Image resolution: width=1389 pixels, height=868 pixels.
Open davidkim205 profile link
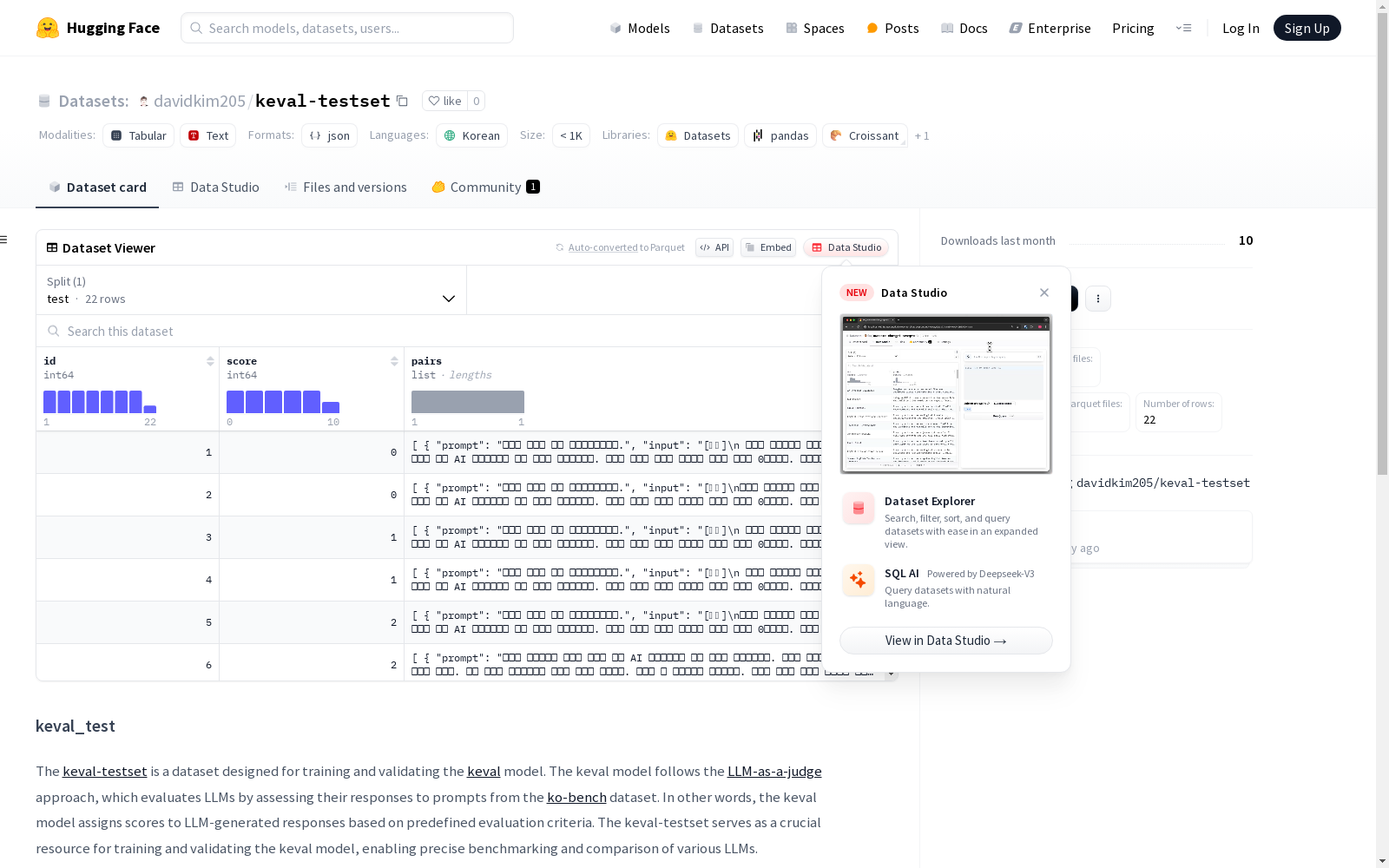click(200, 101)
